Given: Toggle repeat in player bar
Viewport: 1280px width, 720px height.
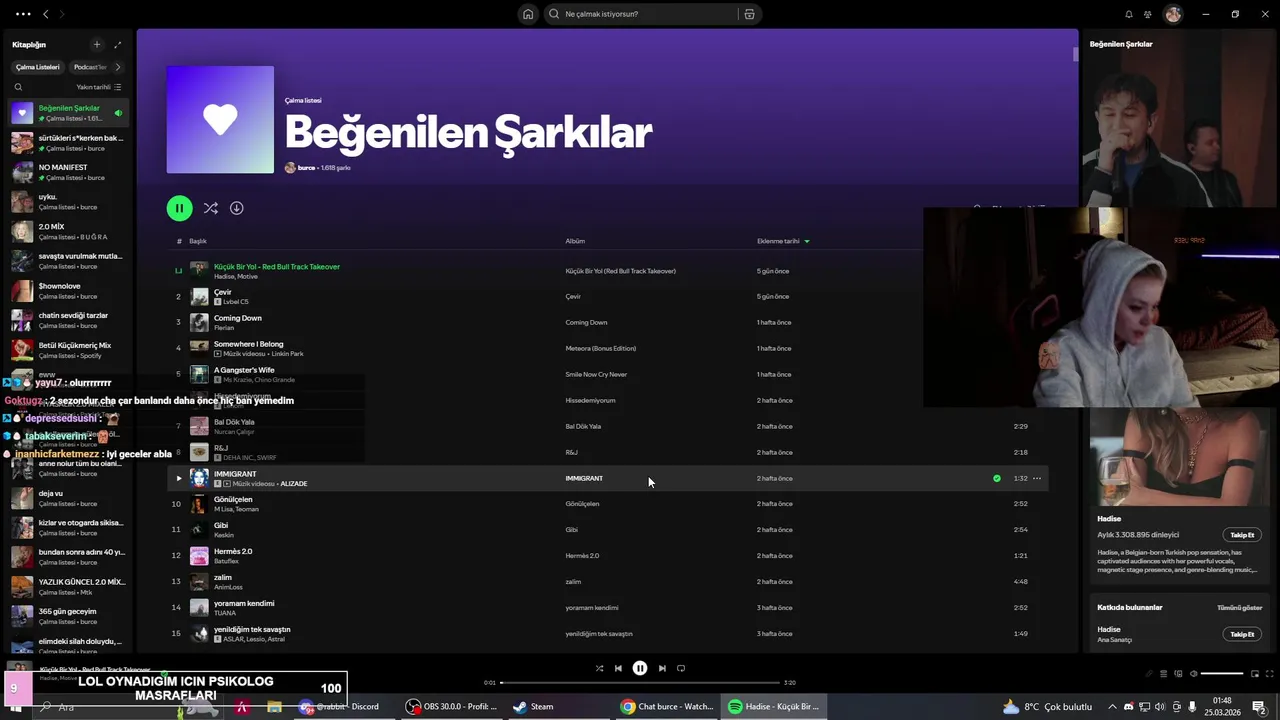Looking at the screenshot, I should (681, 668).
